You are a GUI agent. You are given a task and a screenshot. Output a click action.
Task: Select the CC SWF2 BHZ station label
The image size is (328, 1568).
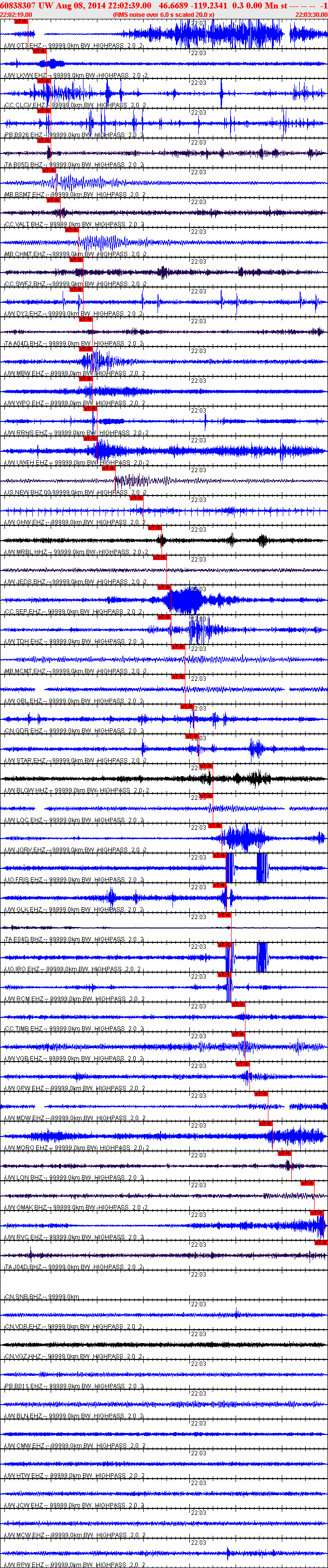(75, 285)
